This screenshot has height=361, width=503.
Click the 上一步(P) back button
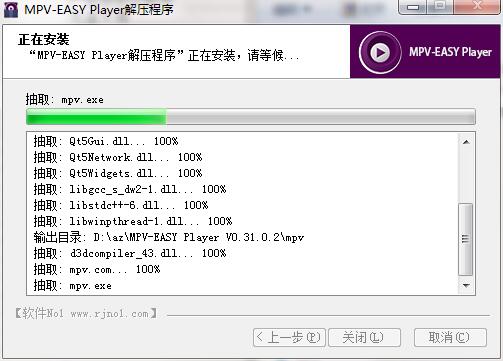pos(289,337)
